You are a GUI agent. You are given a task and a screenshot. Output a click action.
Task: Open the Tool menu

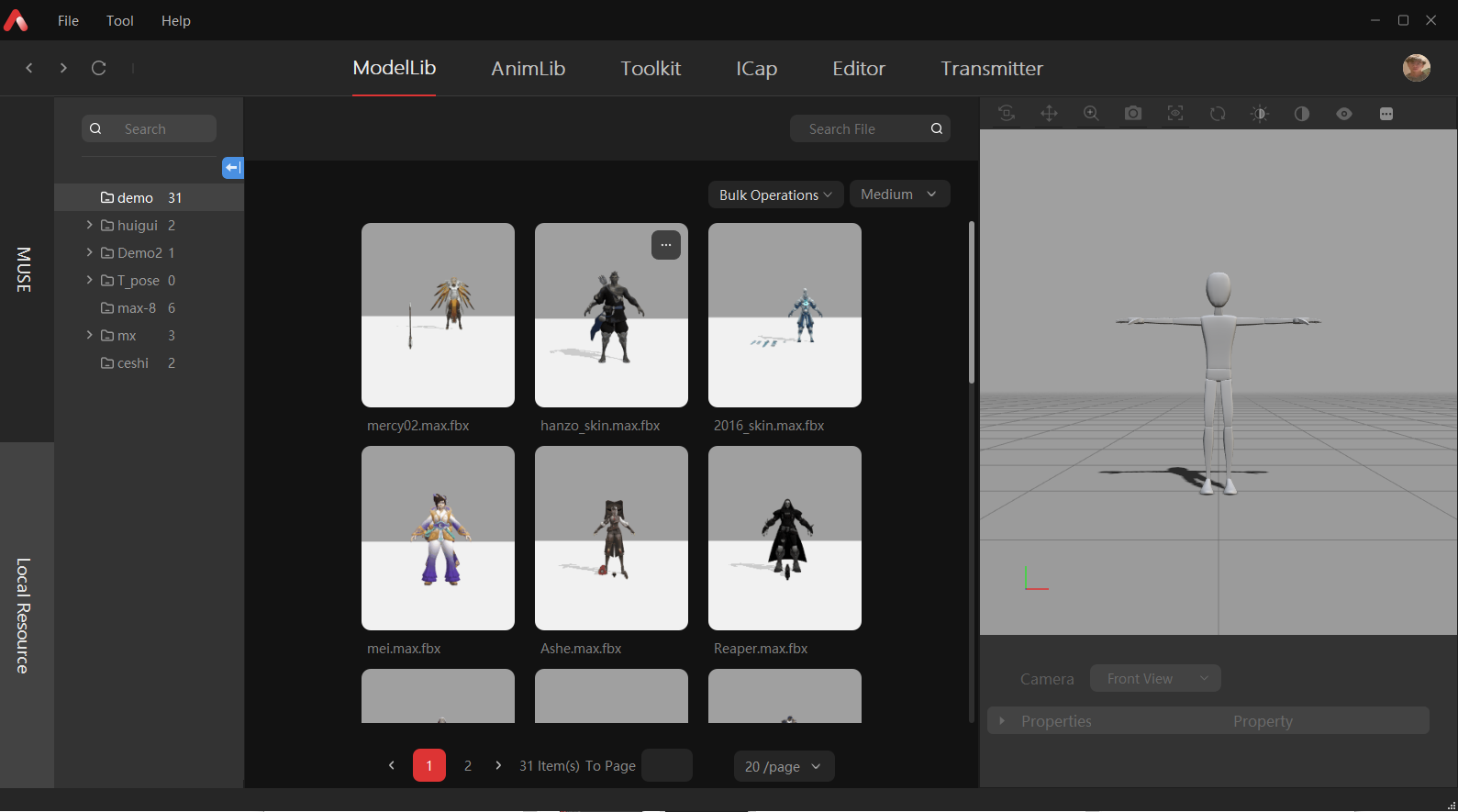(120, 20)
